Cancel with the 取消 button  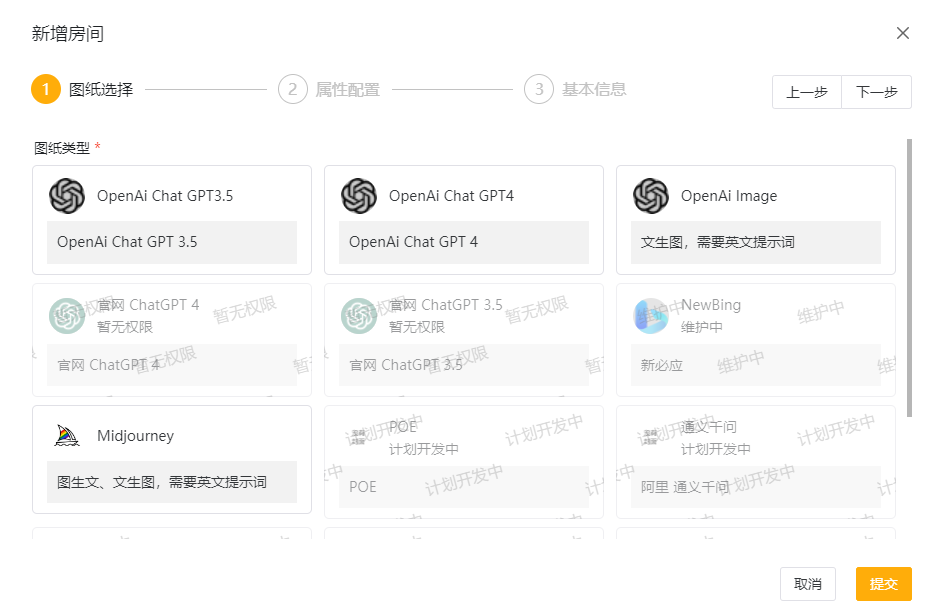tap(808, 584)
